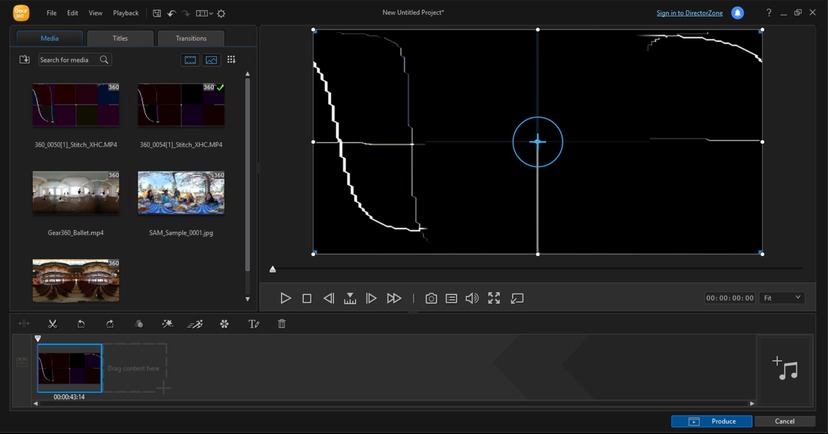
Task: Open the Preferences gear icon
Action: pyautogui.click(x=221, y=13)
